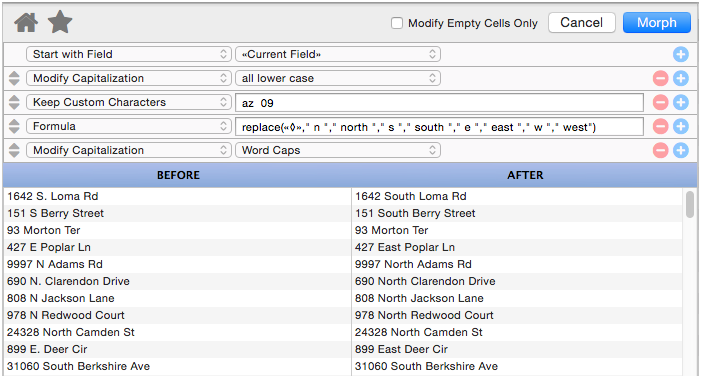Screen dimensions: 701x378
Task: Click the blue Morph button
Action: coord(657,22)
